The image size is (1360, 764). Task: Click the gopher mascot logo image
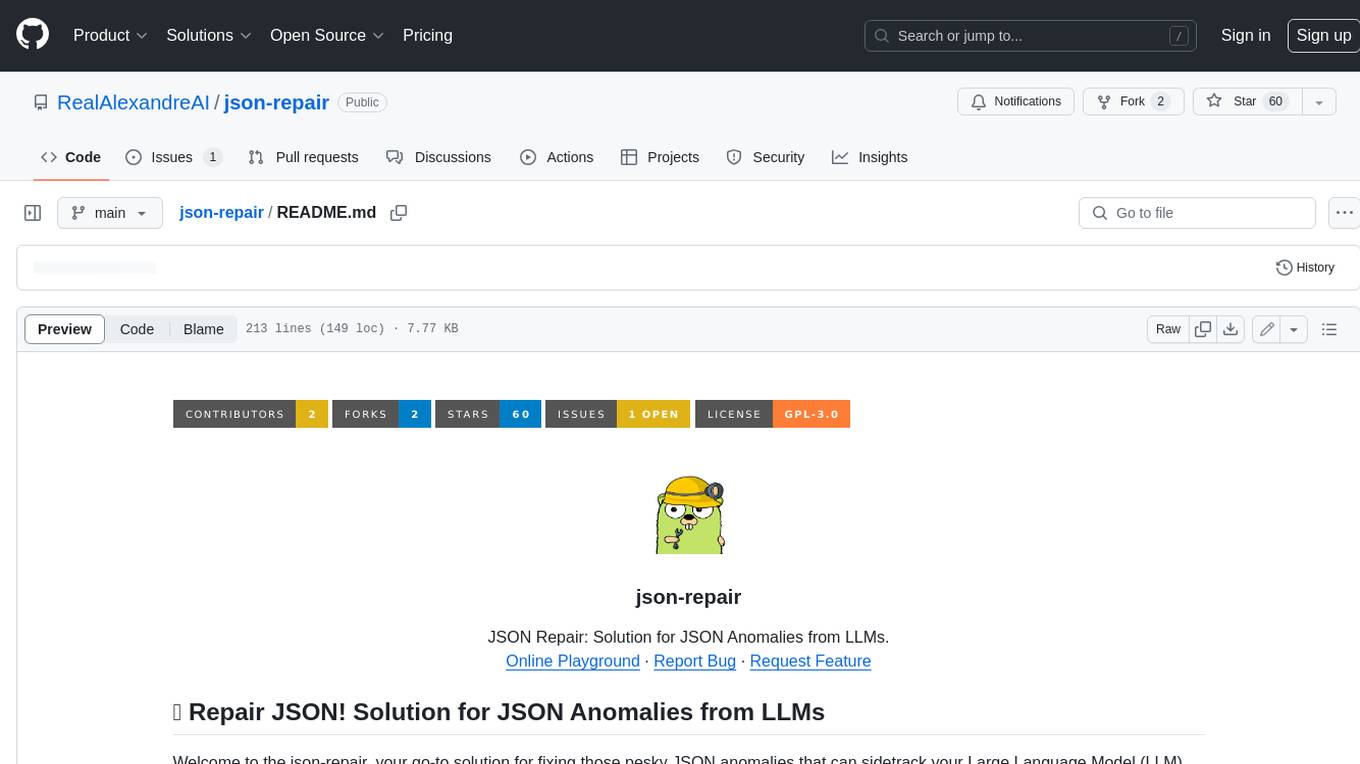688,515
